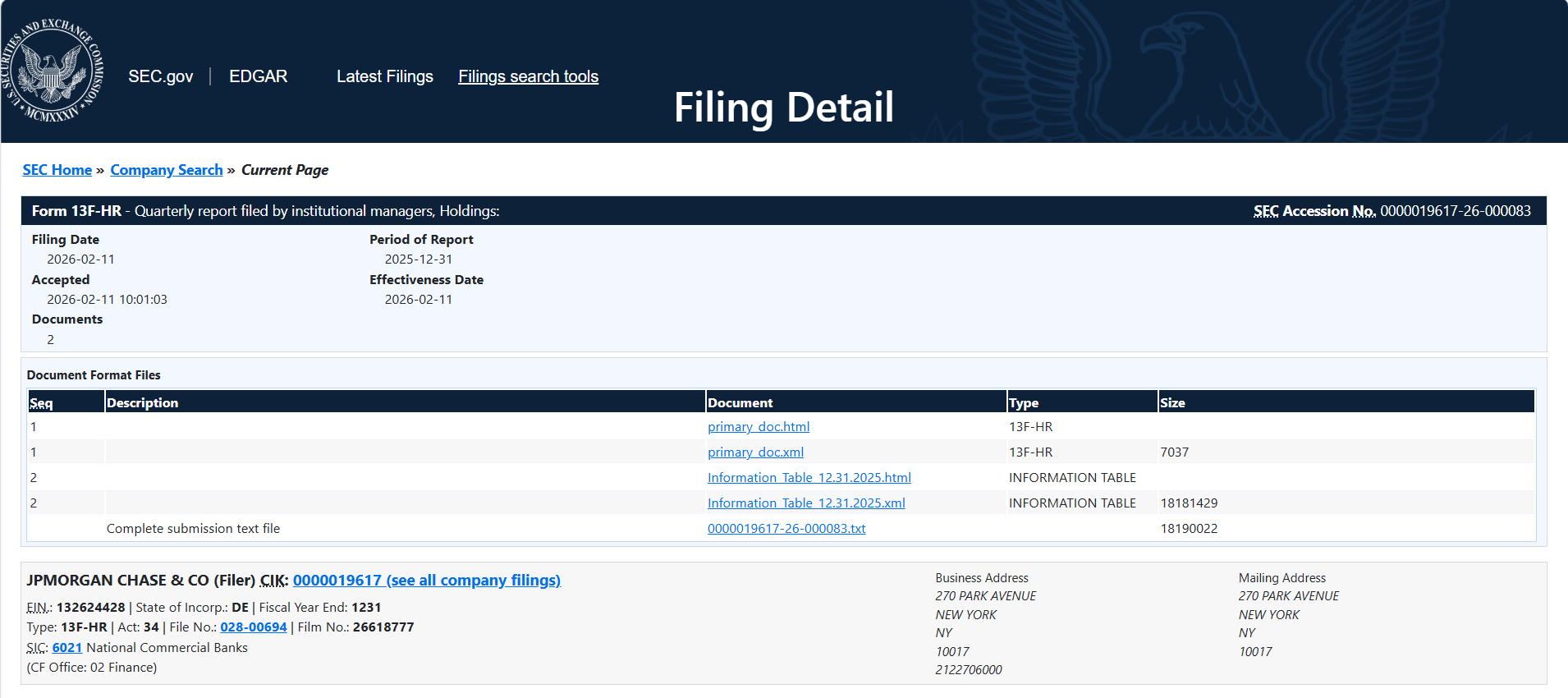Viewport: 1568px width, 698px height.
Task: Select Film No. value 26618777
Action: (383, 627)
